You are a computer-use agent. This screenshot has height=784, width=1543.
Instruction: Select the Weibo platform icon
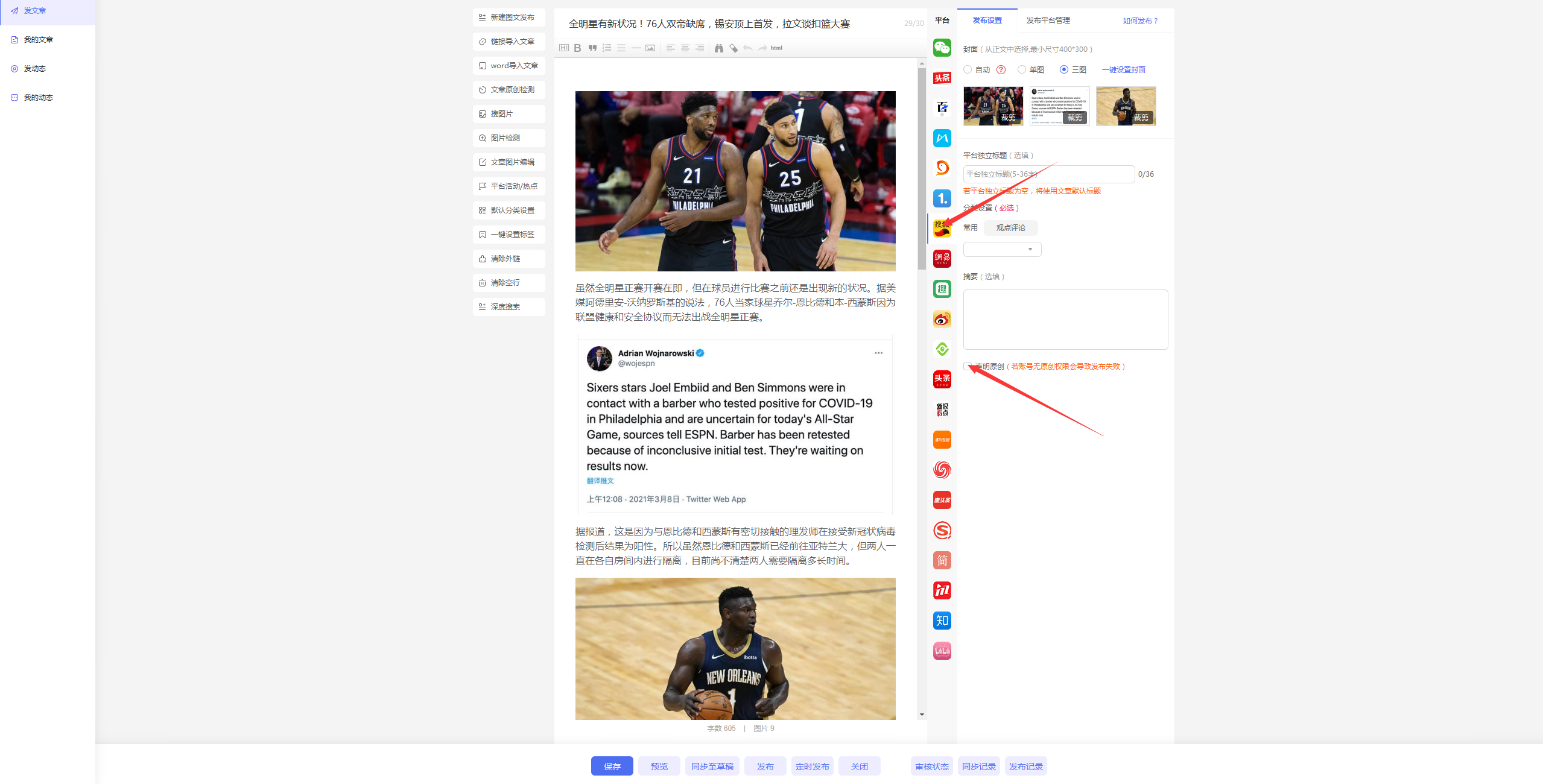coord(942,319)
